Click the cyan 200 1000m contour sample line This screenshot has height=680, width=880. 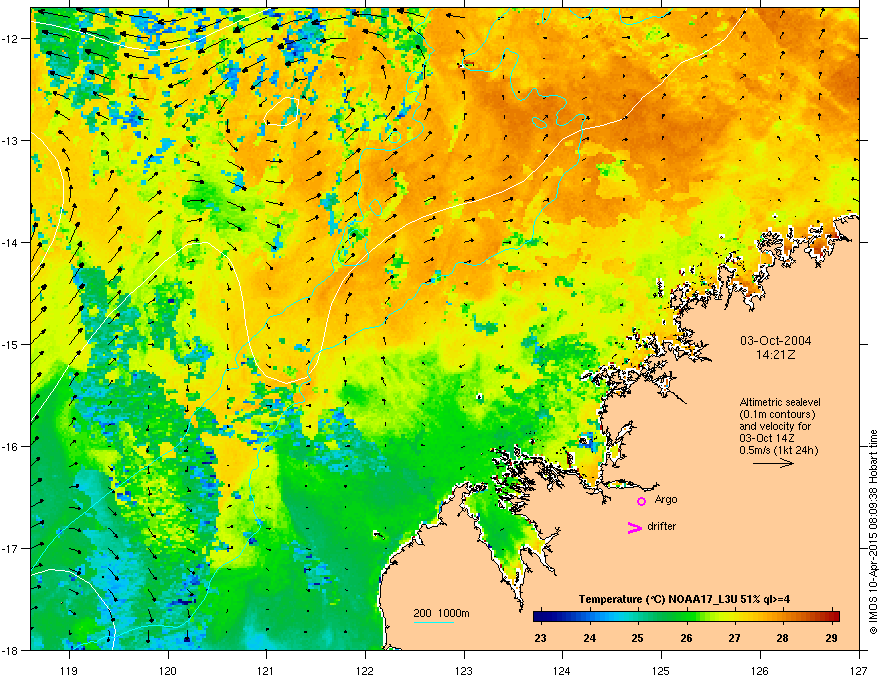[x=433, y=623]
